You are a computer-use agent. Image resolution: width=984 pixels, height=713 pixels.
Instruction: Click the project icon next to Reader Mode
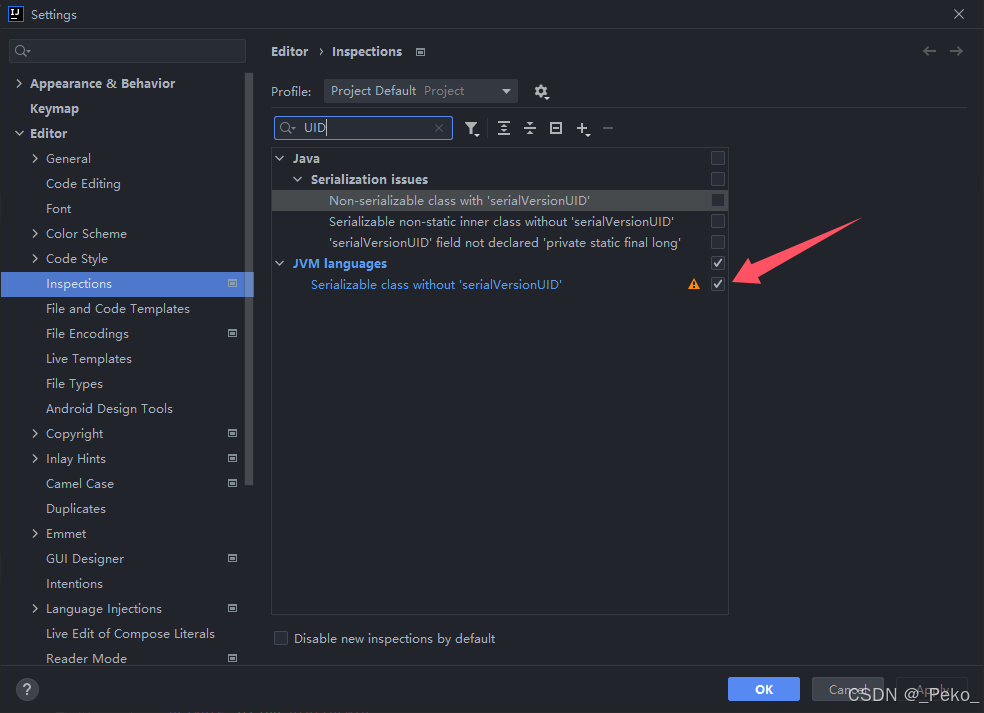(x=232, y=658)
